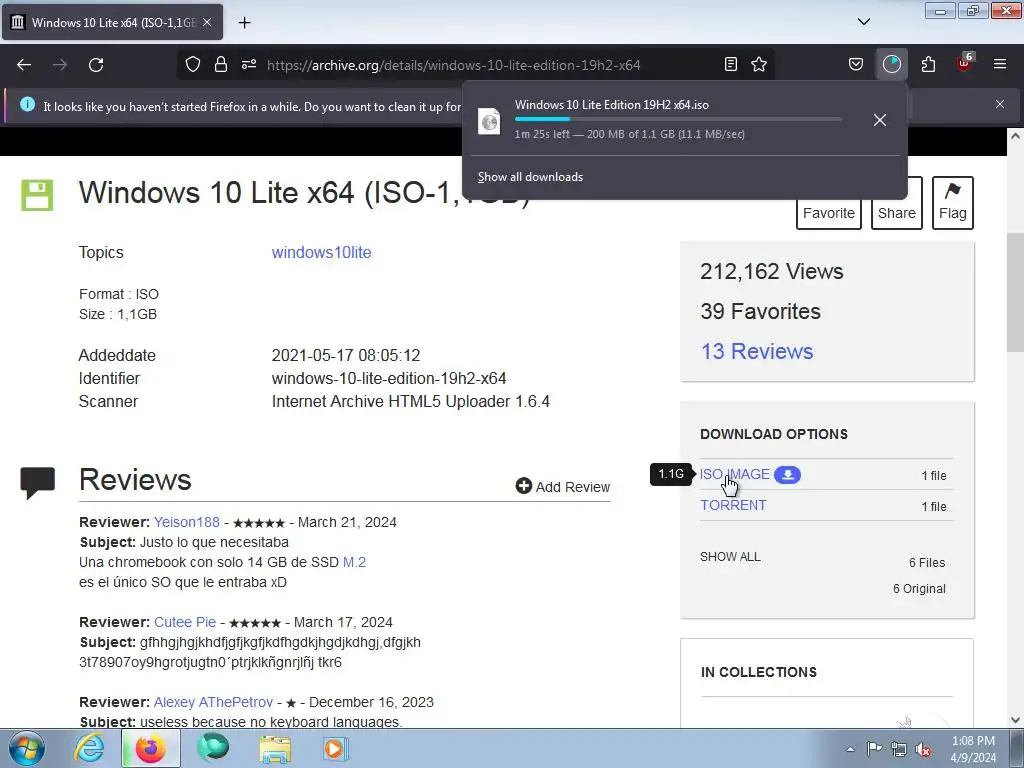Open the TORRENT download option

point(733,505)
